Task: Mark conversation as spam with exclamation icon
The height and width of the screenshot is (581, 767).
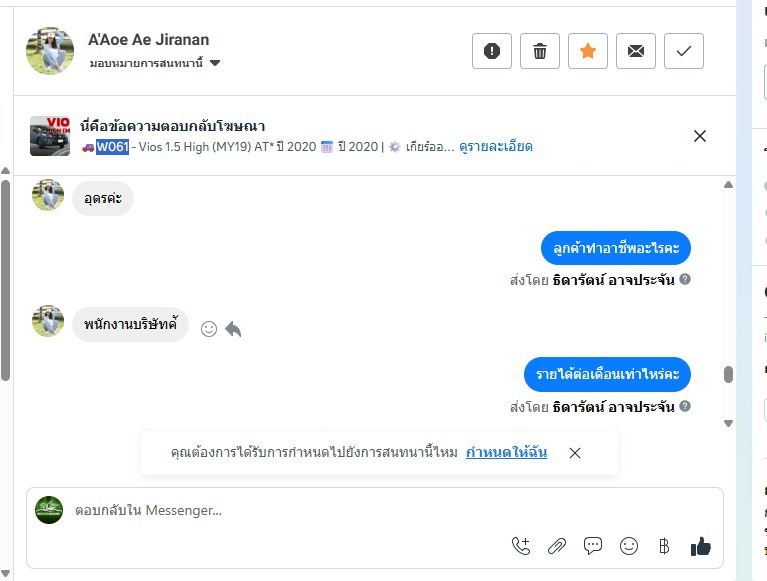Action: tap(492, 51)
